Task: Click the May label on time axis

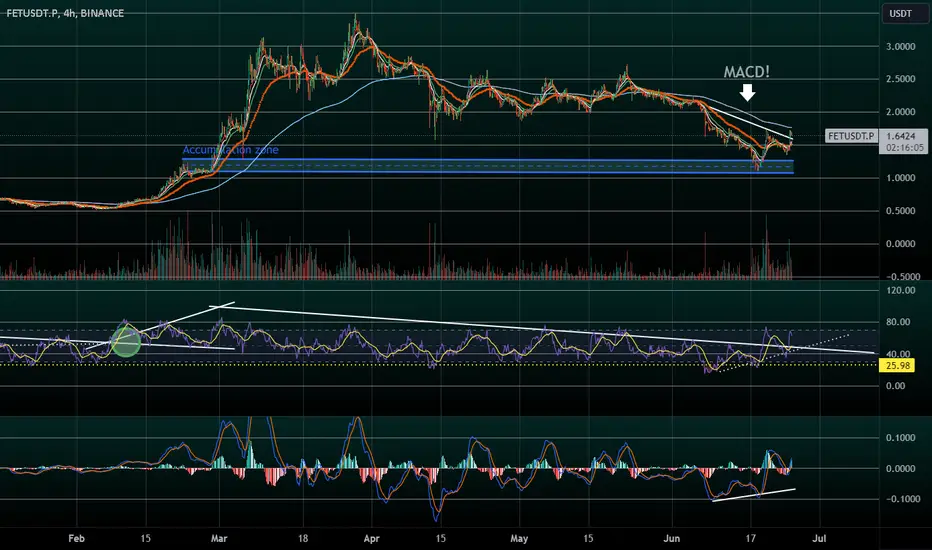Action: (519, 539)
